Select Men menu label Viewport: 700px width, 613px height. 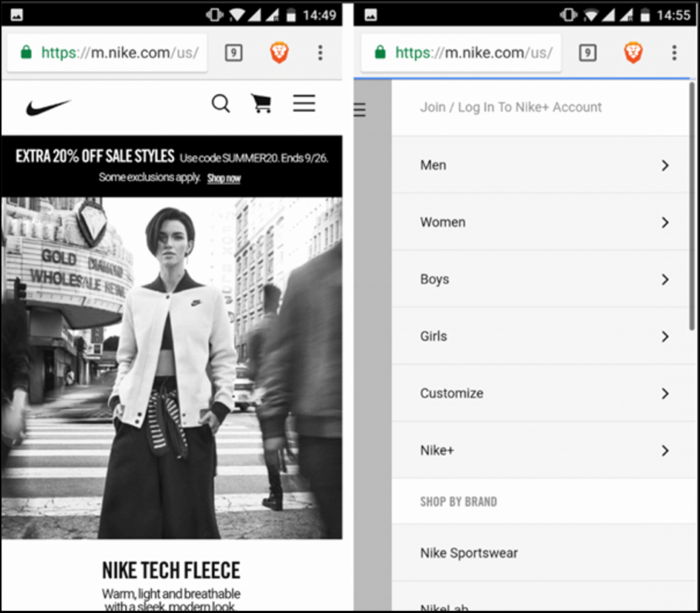click(x=433, y=165)
